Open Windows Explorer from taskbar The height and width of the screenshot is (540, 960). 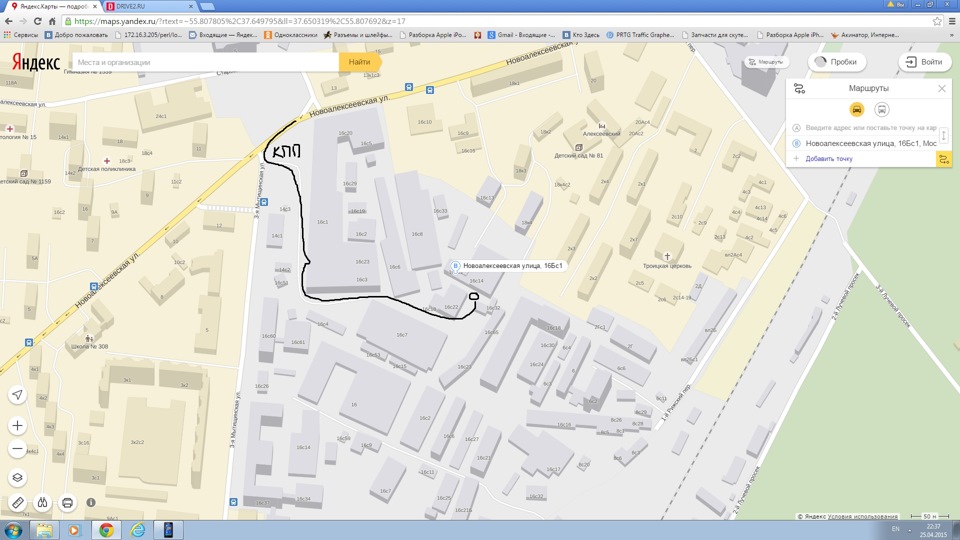click(44, 530)
